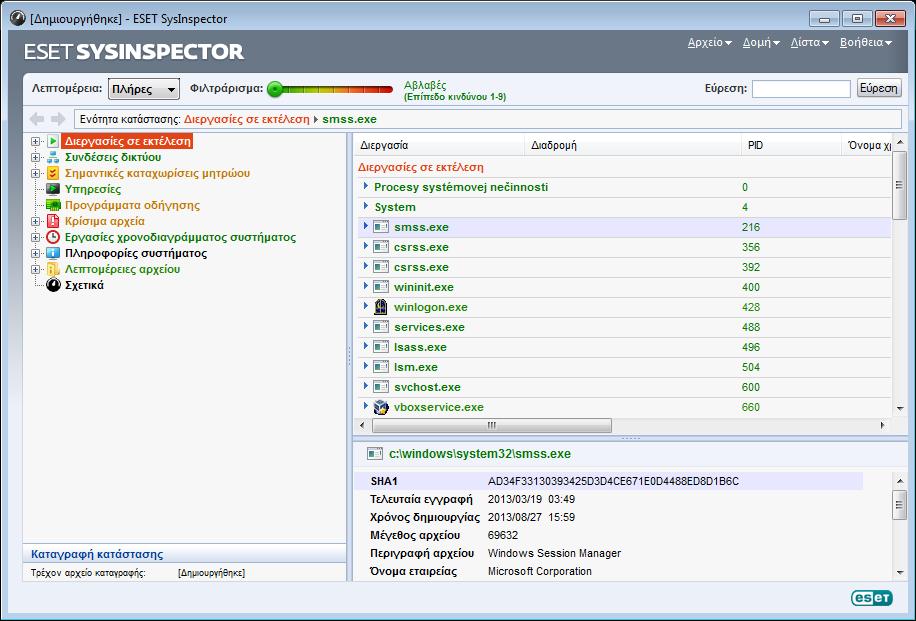The image size is (916, 621).
Task: Click the Διεργασίες σε εκτέλεση tree icon
Action: 53,141
